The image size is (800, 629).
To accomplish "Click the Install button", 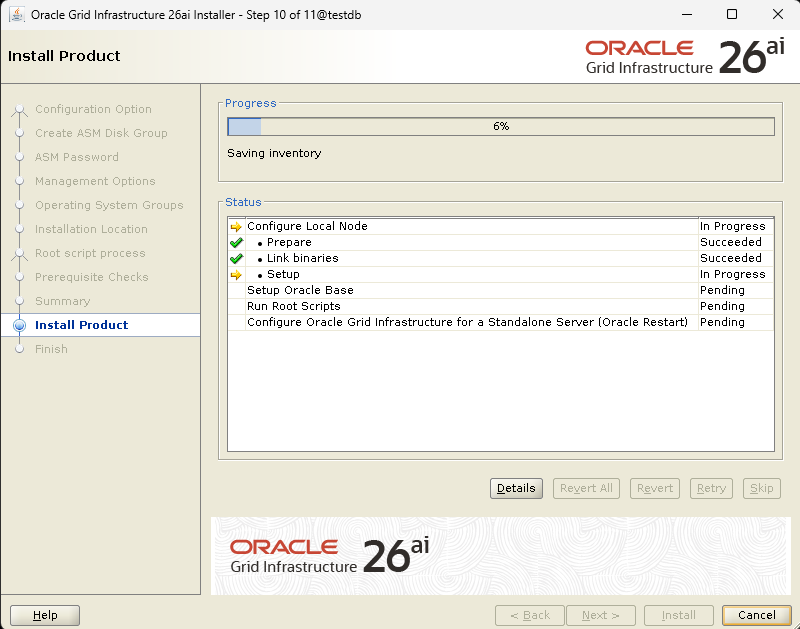I will click(x=679, y=615).
